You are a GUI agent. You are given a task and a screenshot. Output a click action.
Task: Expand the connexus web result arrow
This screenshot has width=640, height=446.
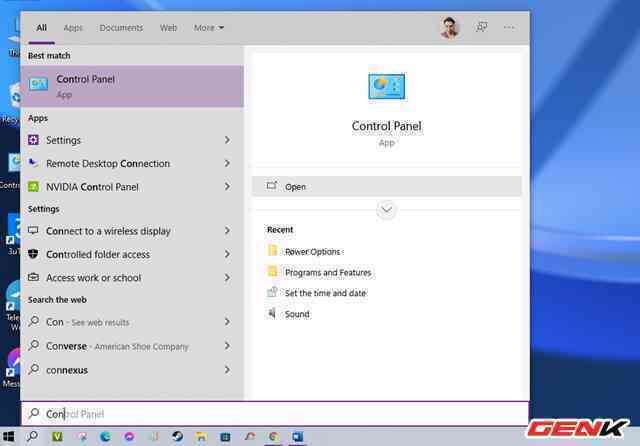point(227,370)
